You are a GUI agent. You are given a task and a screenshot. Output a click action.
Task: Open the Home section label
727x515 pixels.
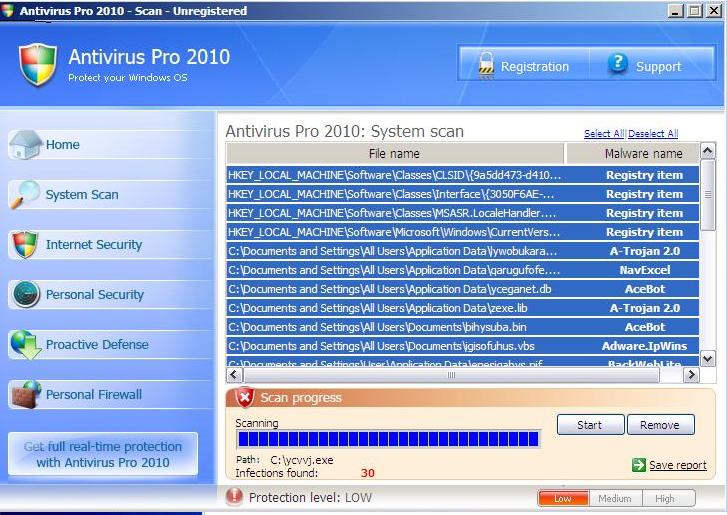[63, 145]
